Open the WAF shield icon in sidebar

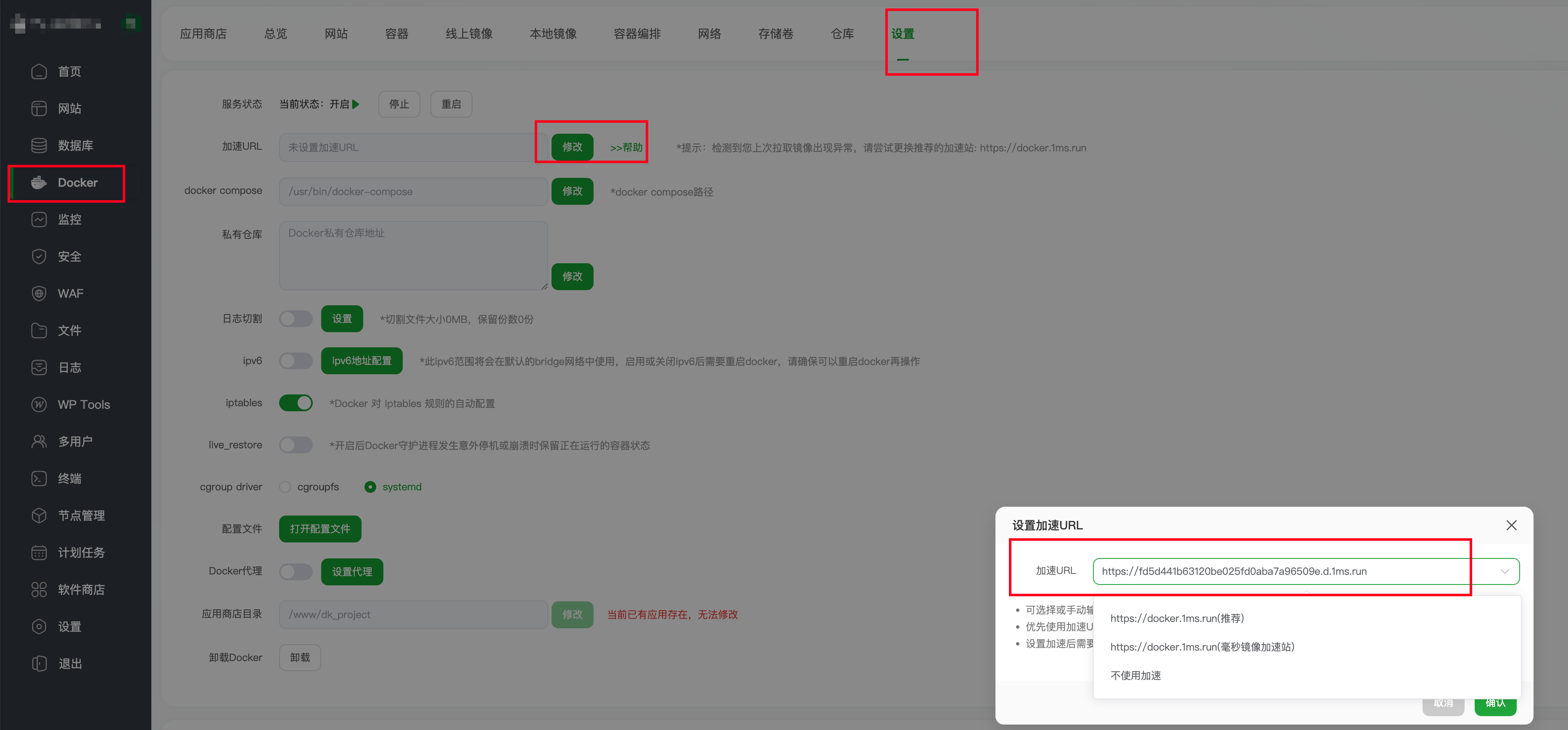tap(39, 294)
